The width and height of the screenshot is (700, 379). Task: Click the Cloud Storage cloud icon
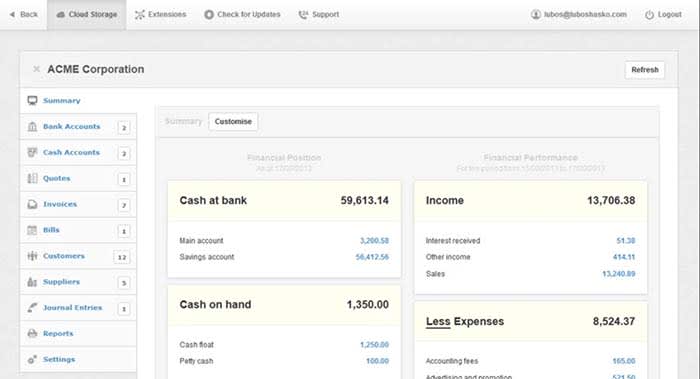[x=61, y=15]
